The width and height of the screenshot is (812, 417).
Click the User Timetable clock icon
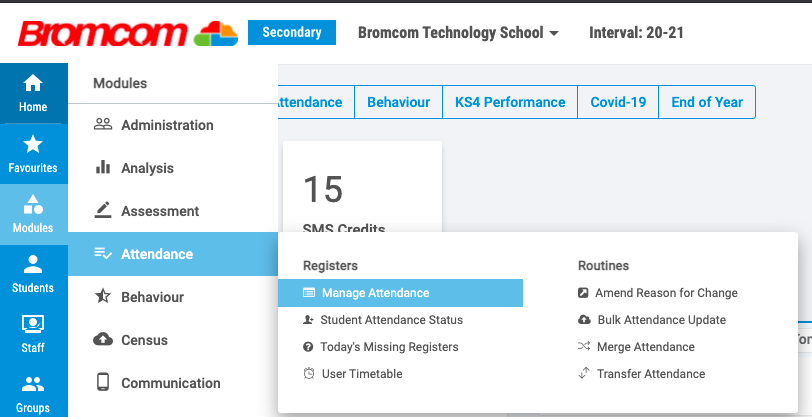309,373
